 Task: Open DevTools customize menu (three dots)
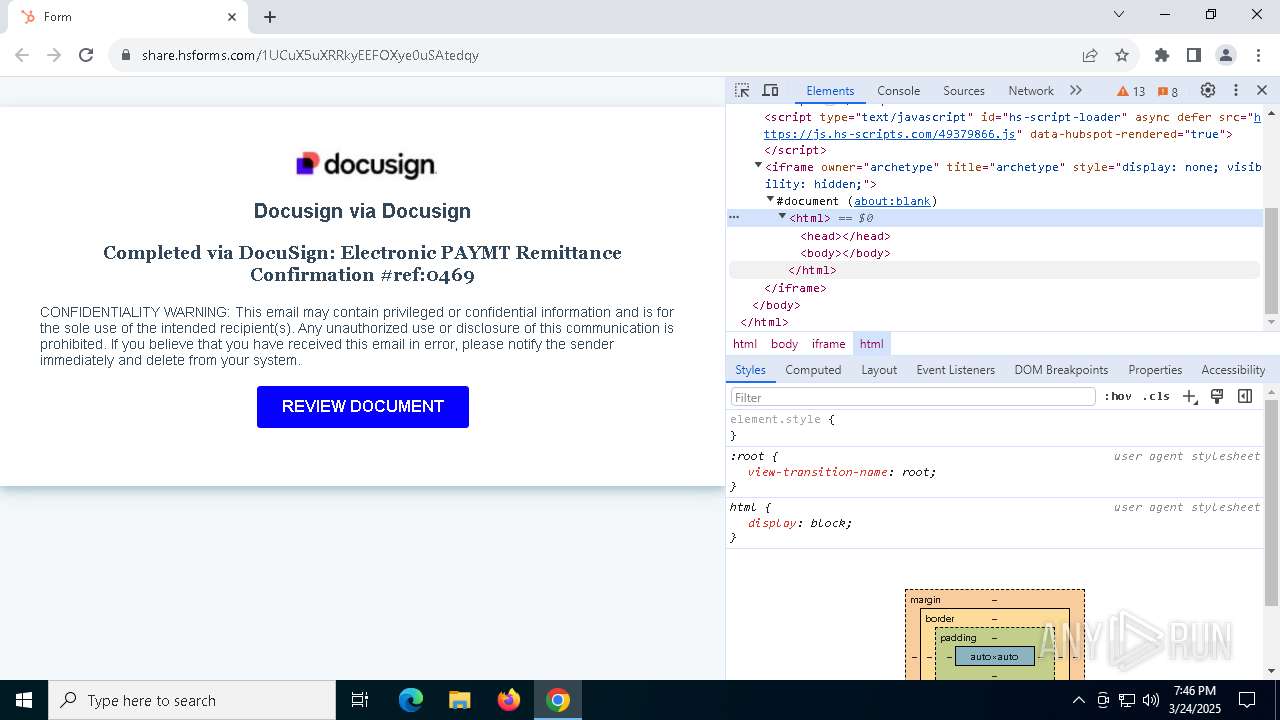pos(1236,91)
